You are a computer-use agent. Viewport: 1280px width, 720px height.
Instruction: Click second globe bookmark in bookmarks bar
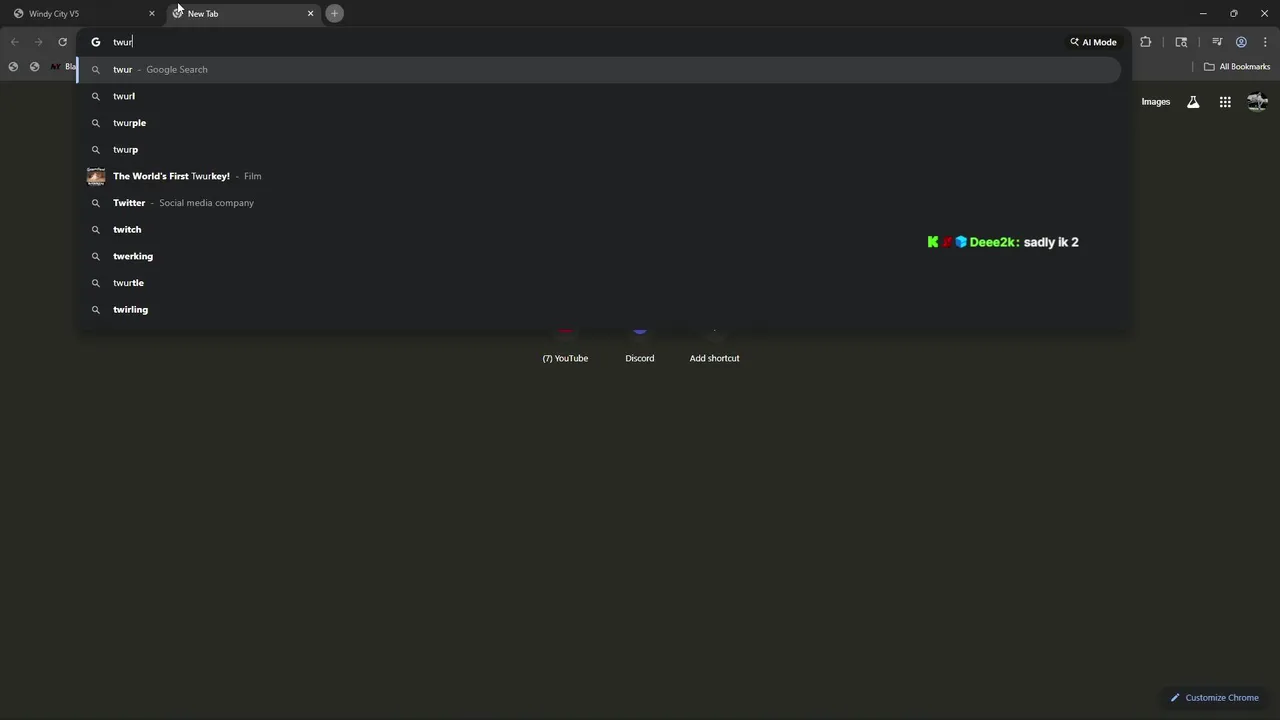coord(34,67)
